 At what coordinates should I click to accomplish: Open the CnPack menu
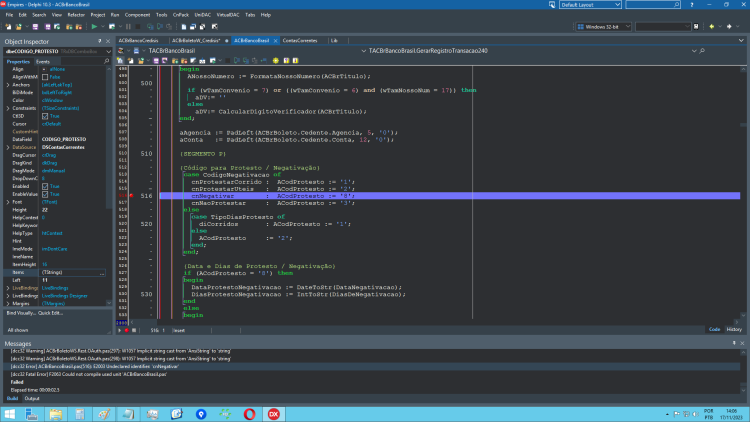pyautogui.click(x=181, y=15)
